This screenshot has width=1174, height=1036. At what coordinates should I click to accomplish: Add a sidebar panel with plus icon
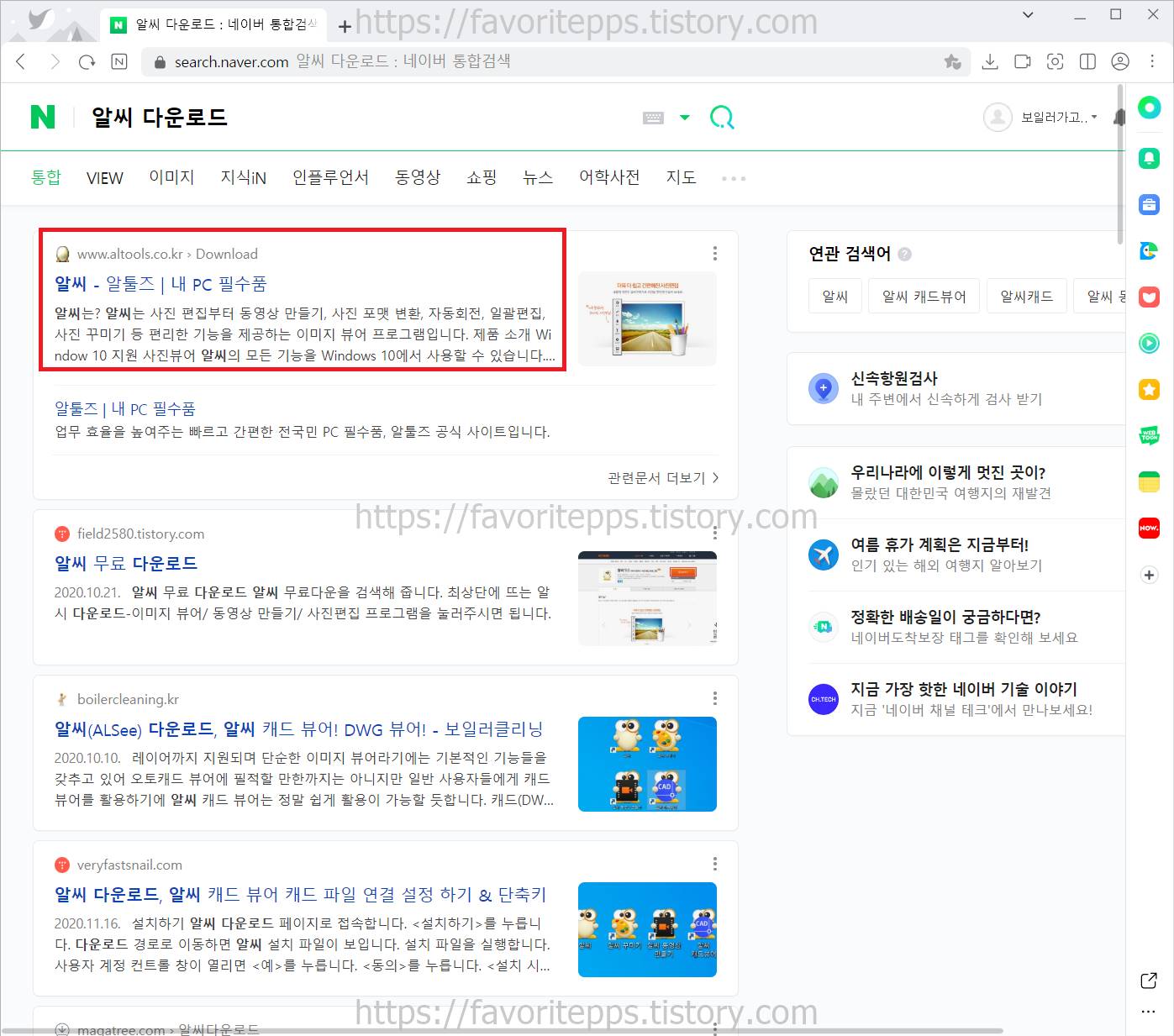coord(1149,575)
